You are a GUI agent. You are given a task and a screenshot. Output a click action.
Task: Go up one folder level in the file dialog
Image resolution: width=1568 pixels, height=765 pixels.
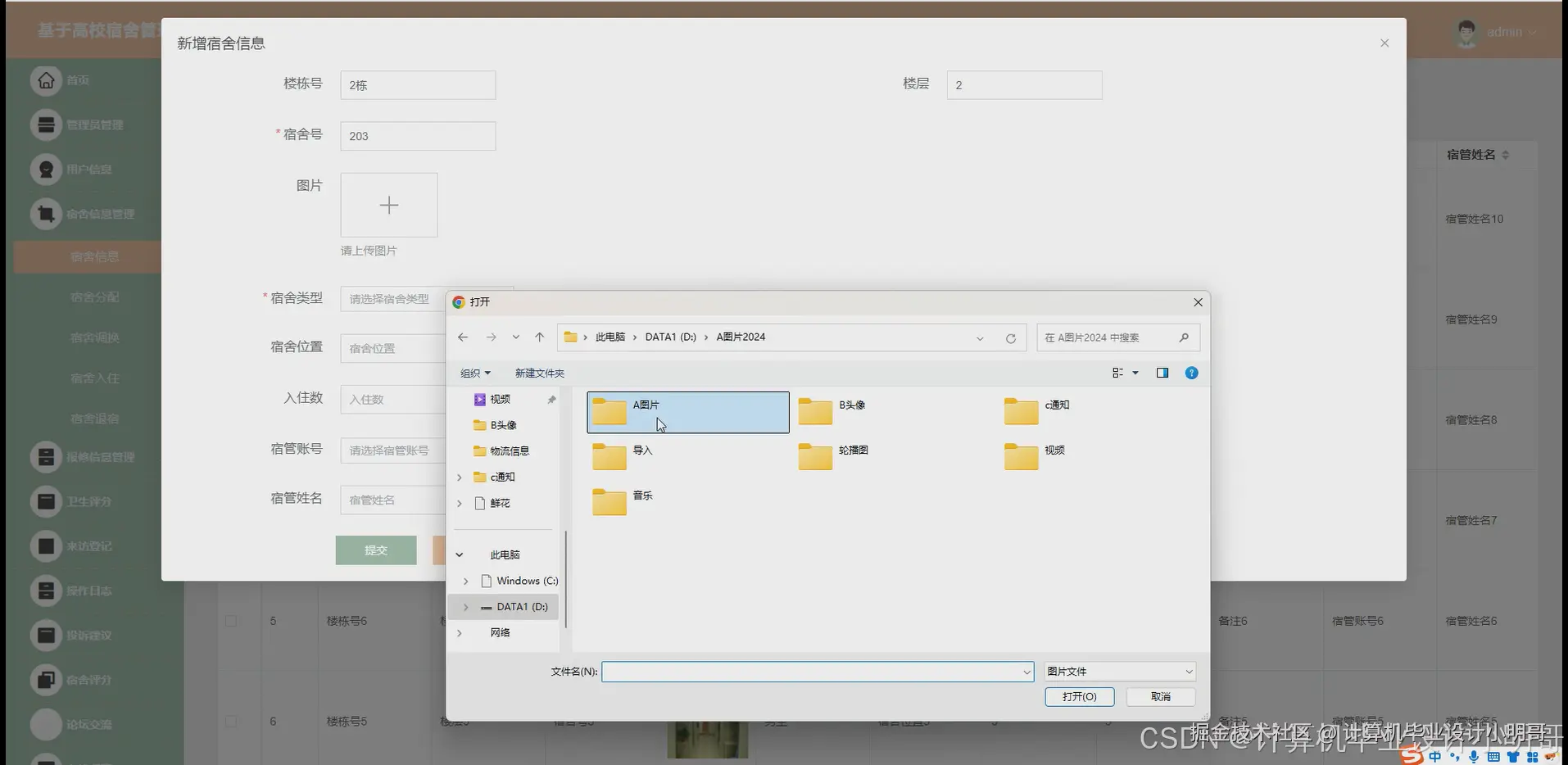point(539,337)
